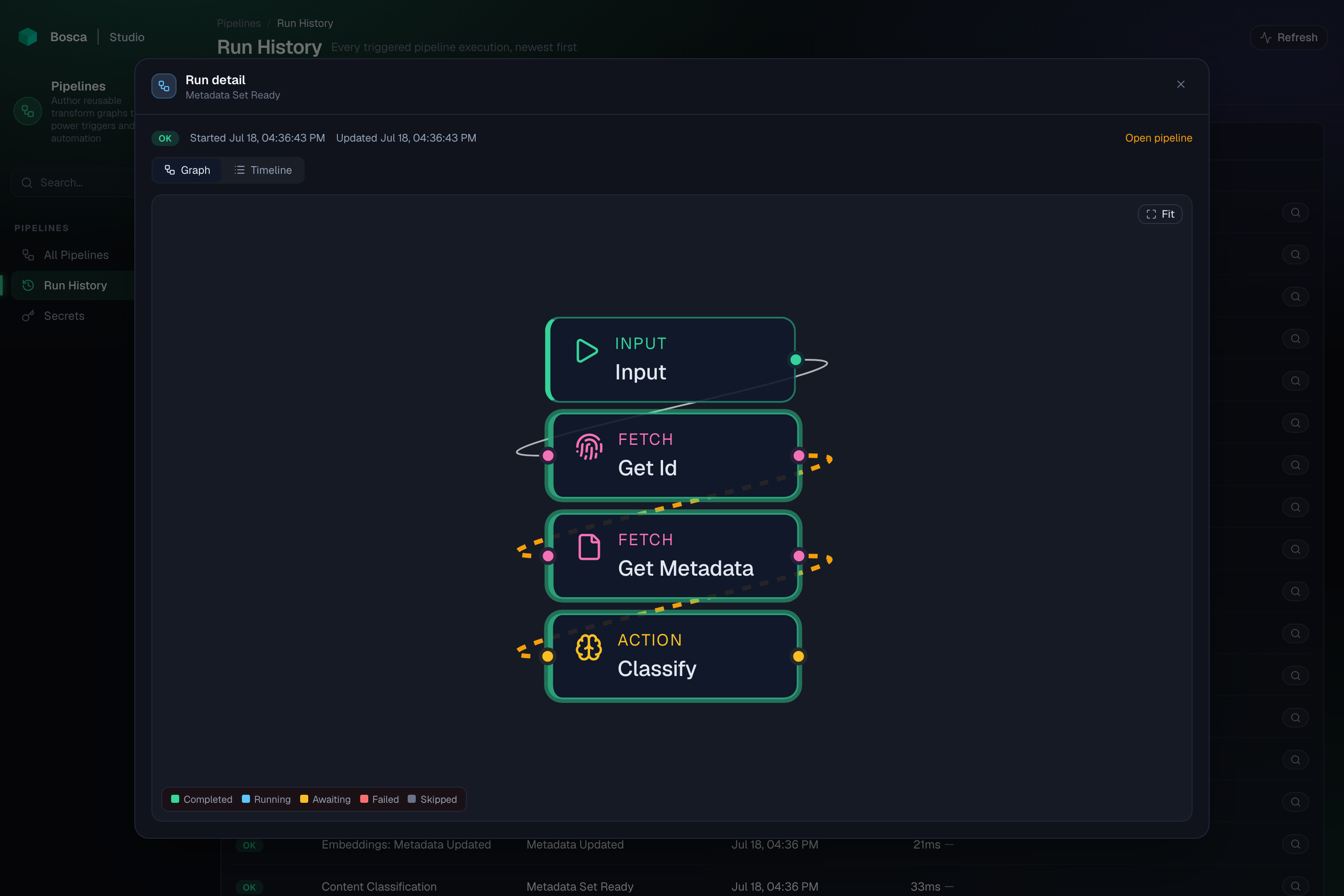The width and height of the screenshot is (1344, 896).
Task: Click the Timeline tab list icon
Action: click(239, 170)
